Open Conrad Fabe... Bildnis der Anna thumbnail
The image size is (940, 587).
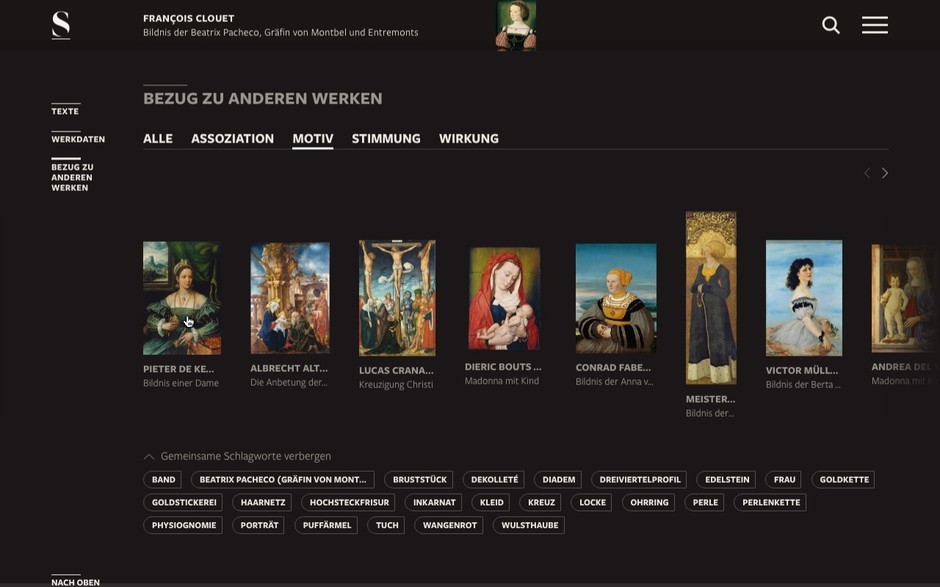(616, 298)
